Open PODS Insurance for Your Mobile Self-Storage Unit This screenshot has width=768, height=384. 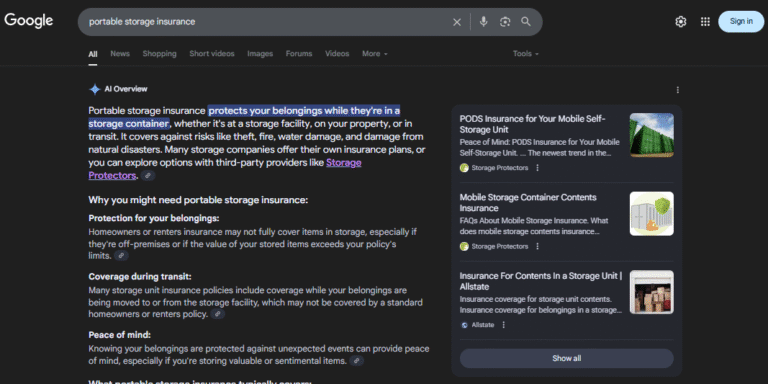click(x=533, y=124)
